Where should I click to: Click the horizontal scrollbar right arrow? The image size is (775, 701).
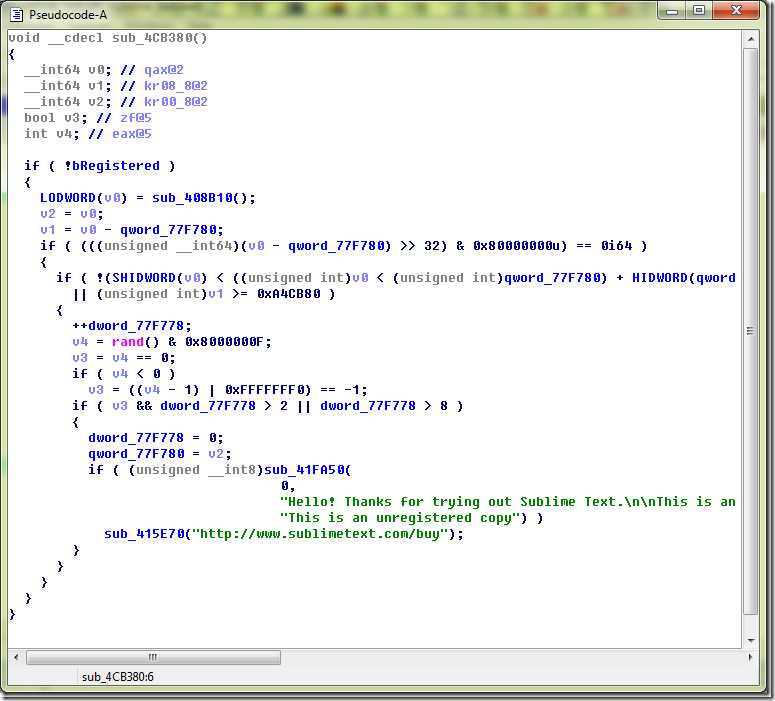click(750, 657)
